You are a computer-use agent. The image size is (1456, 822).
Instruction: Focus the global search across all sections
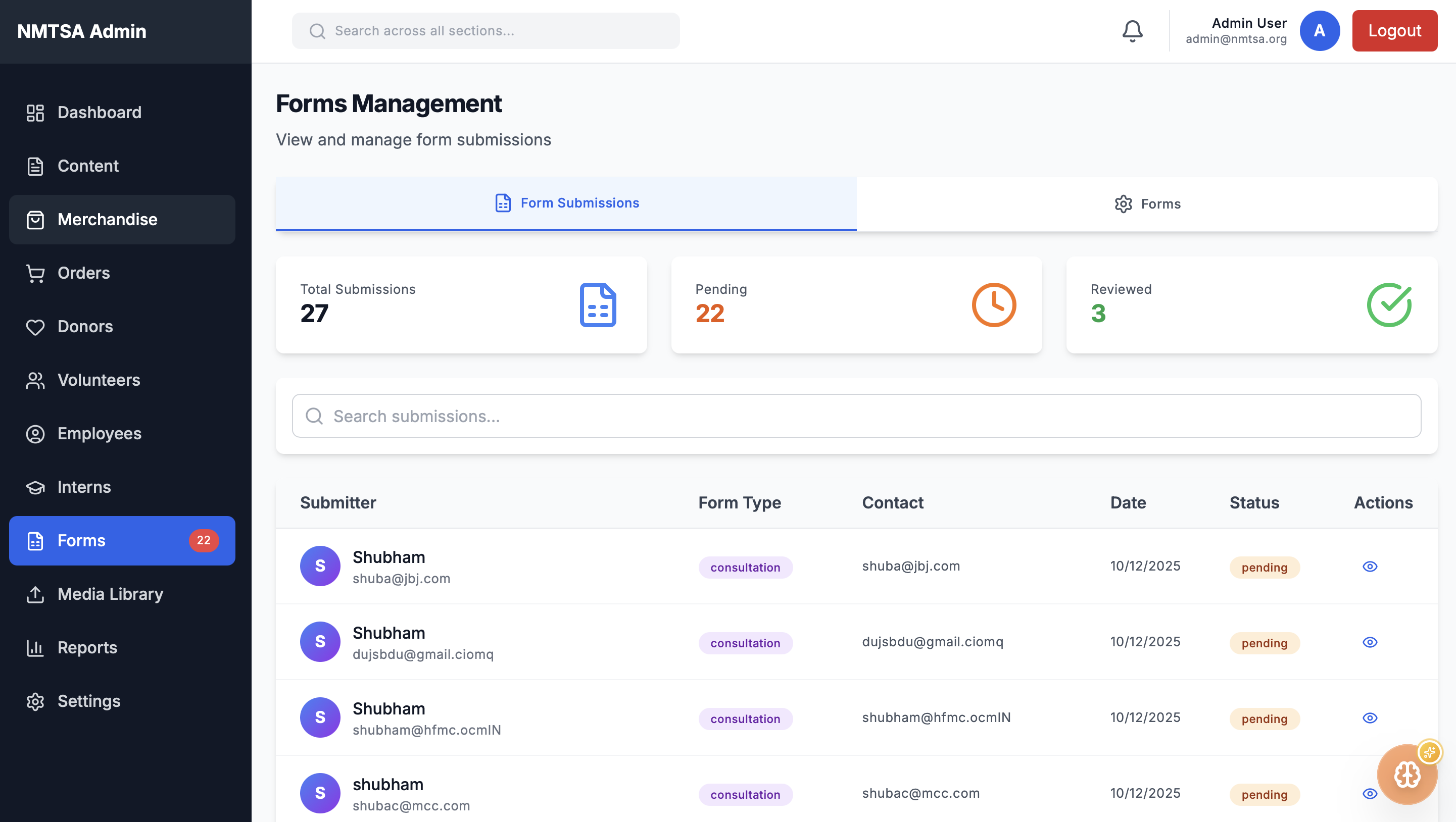[486, 31]
